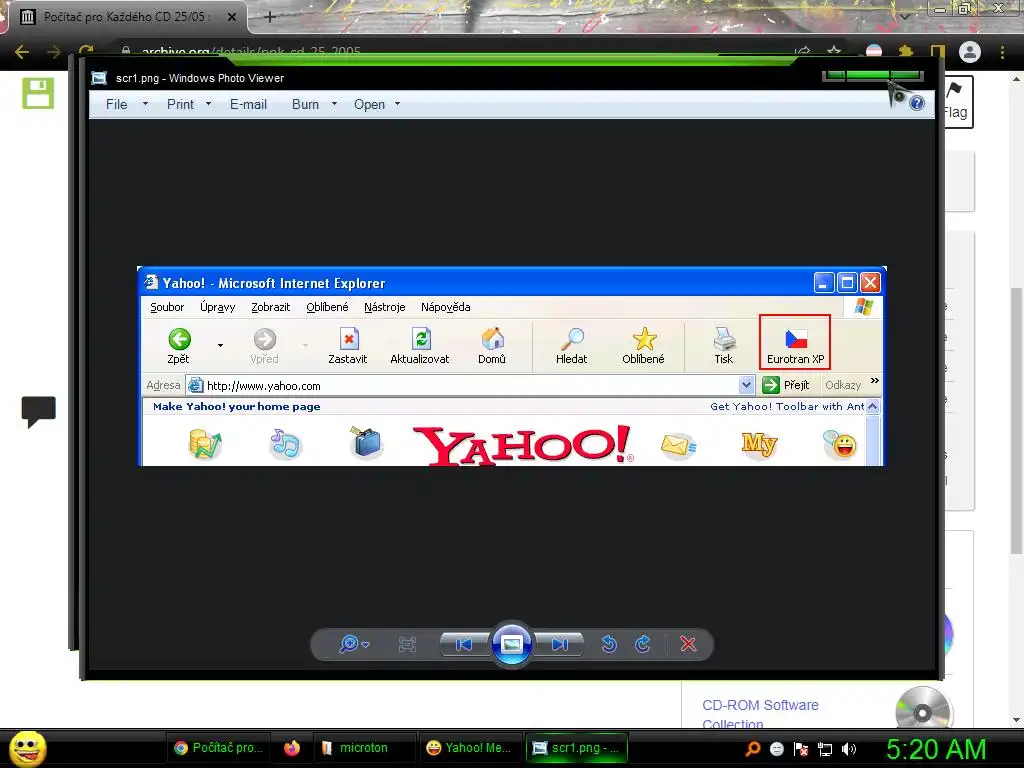
Task: Click the green floppy disk icon on the page
Action: coord(38,93)
